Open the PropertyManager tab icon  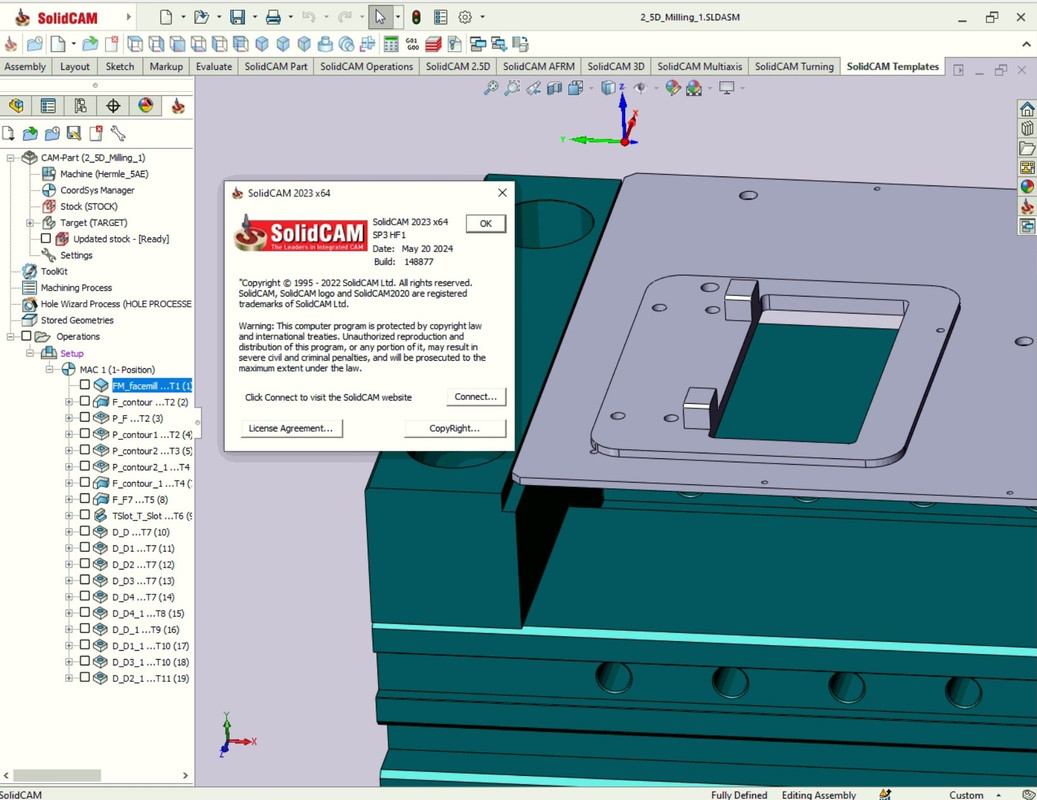(x=48, y=106)
